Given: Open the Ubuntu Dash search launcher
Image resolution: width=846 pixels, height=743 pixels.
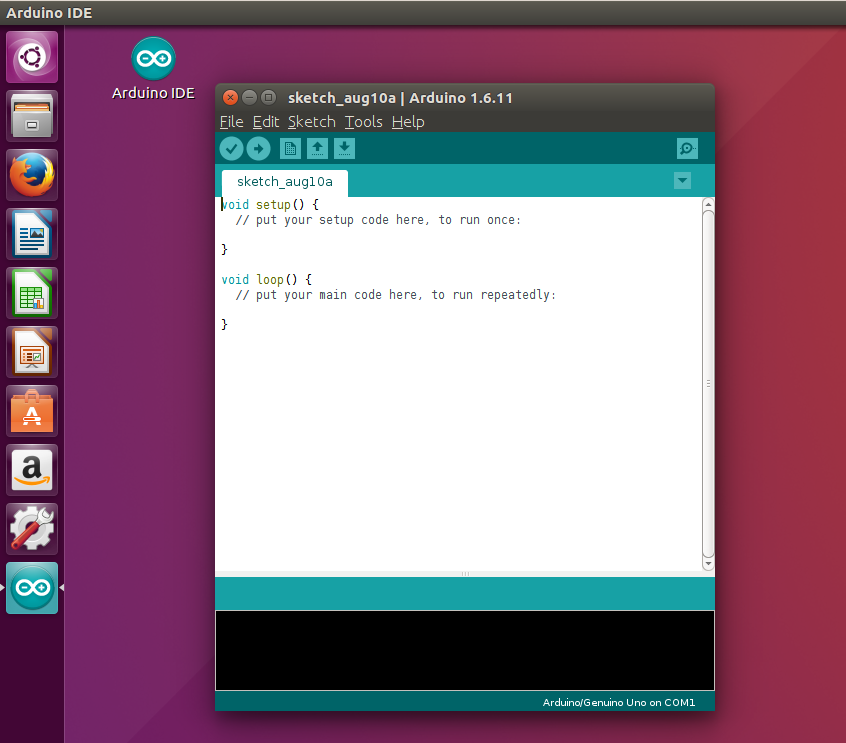Looking at the screenshot, I should click(x=32, y=57).
